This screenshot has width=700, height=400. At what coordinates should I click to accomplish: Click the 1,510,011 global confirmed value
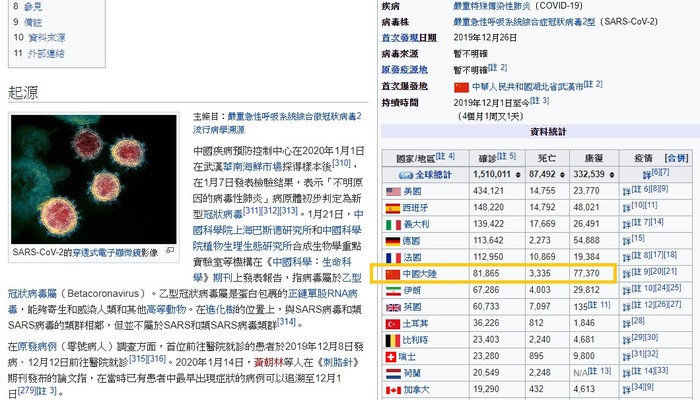pos(492,175)
